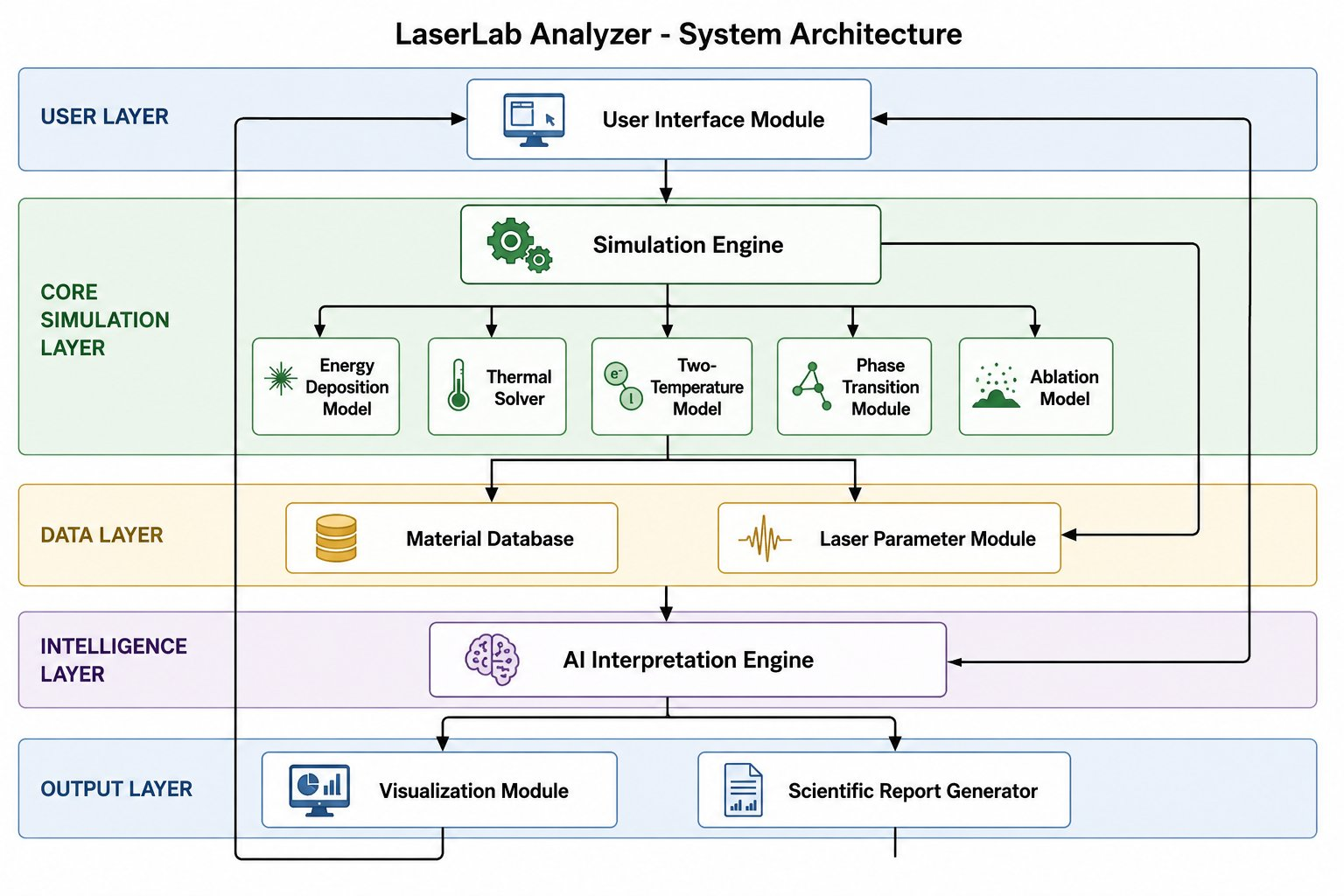Click the particle plume icon in Ablation Model
The height and width of the screenshot is (896, 1344).
click(996, 386)
